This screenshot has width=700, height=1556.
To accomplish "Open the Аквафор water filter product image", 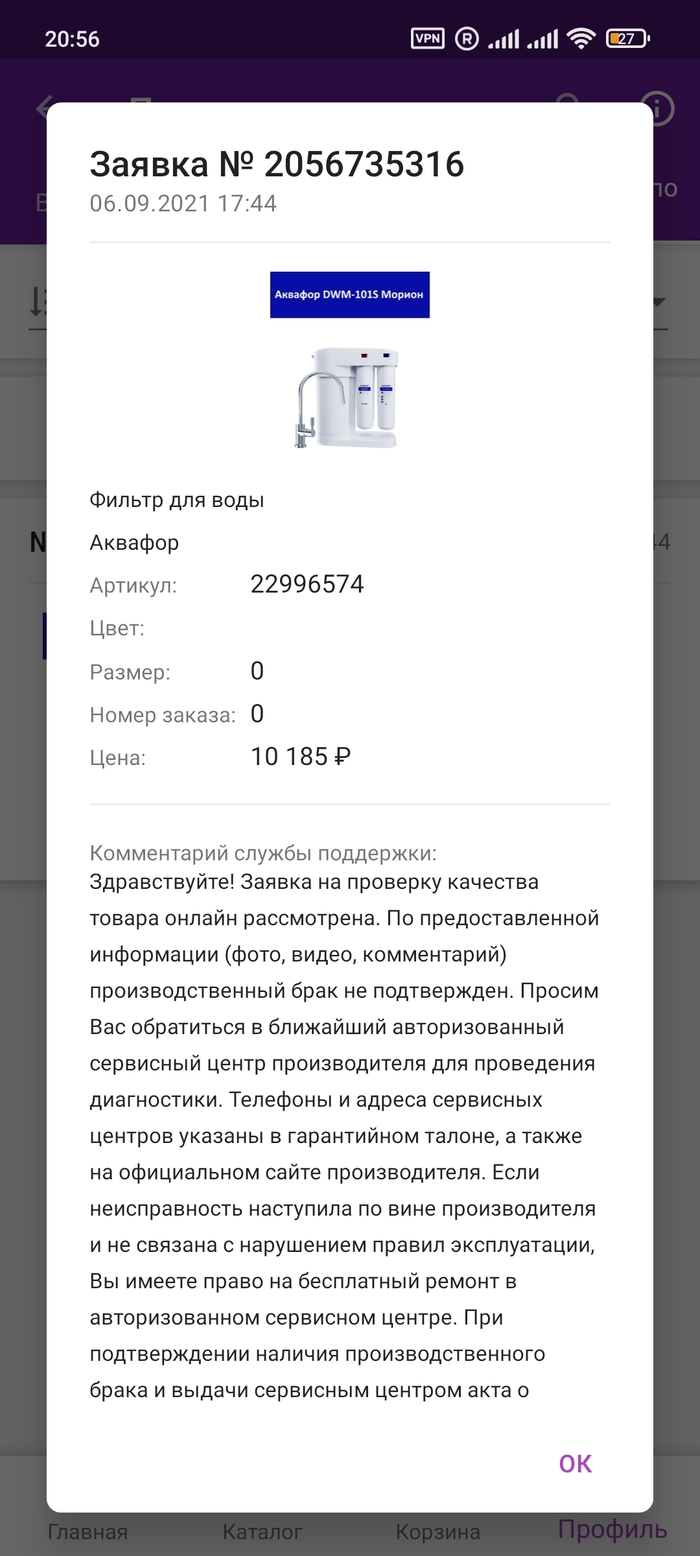I will (x=349, y=396).
